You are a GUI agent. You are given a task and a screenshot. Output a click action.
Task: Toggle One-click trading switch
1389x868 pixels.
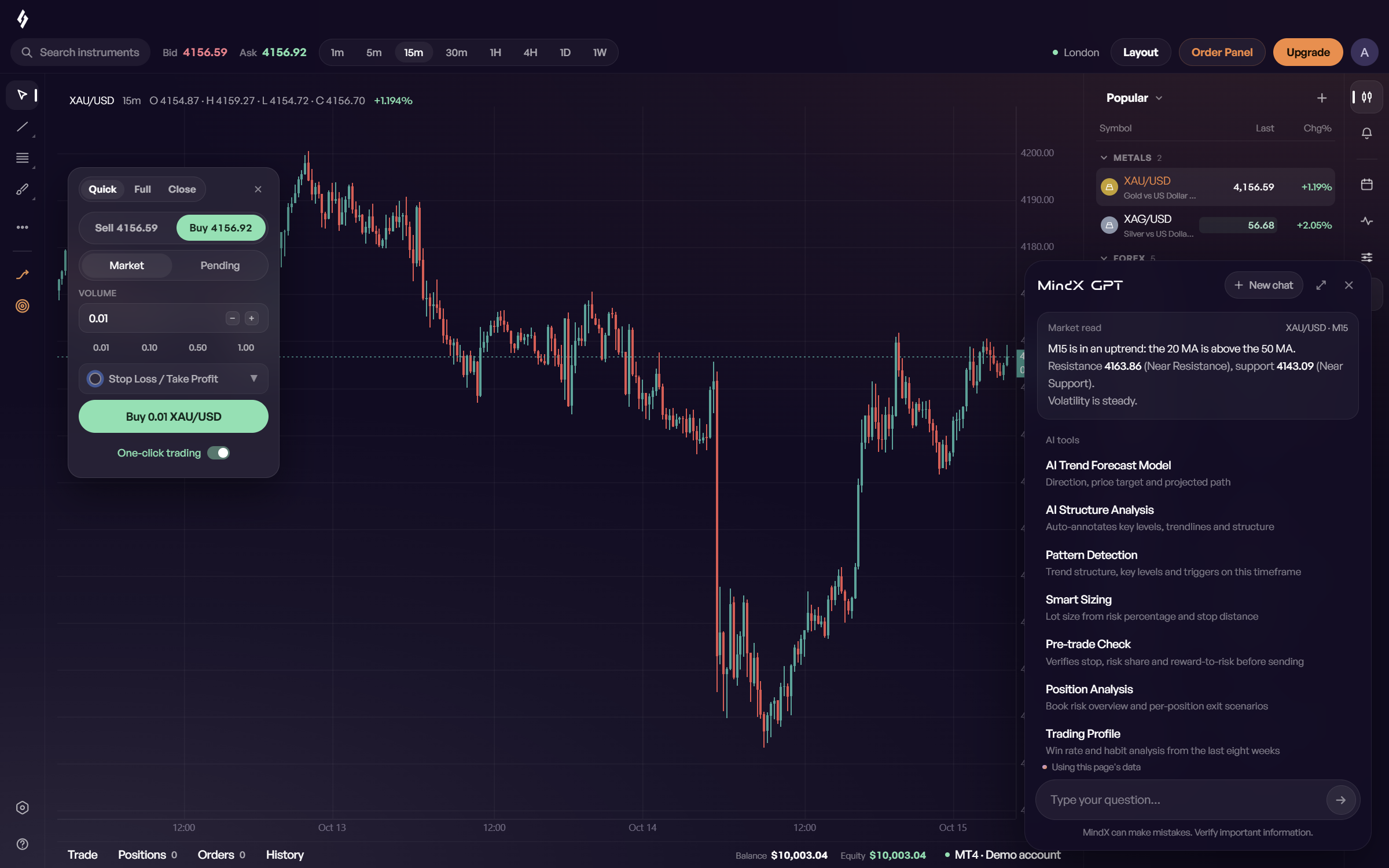pos(219,453)
